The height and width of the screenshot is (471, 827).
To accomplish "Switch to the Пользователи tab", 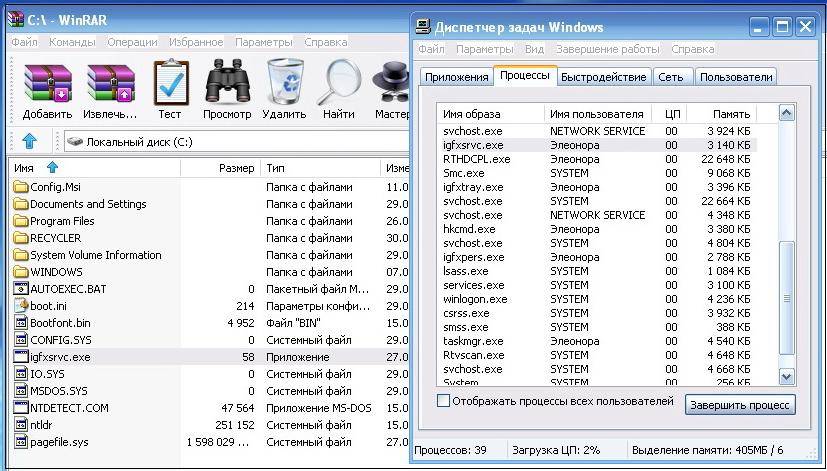I will pyautogui.click(x=736, y=76).
